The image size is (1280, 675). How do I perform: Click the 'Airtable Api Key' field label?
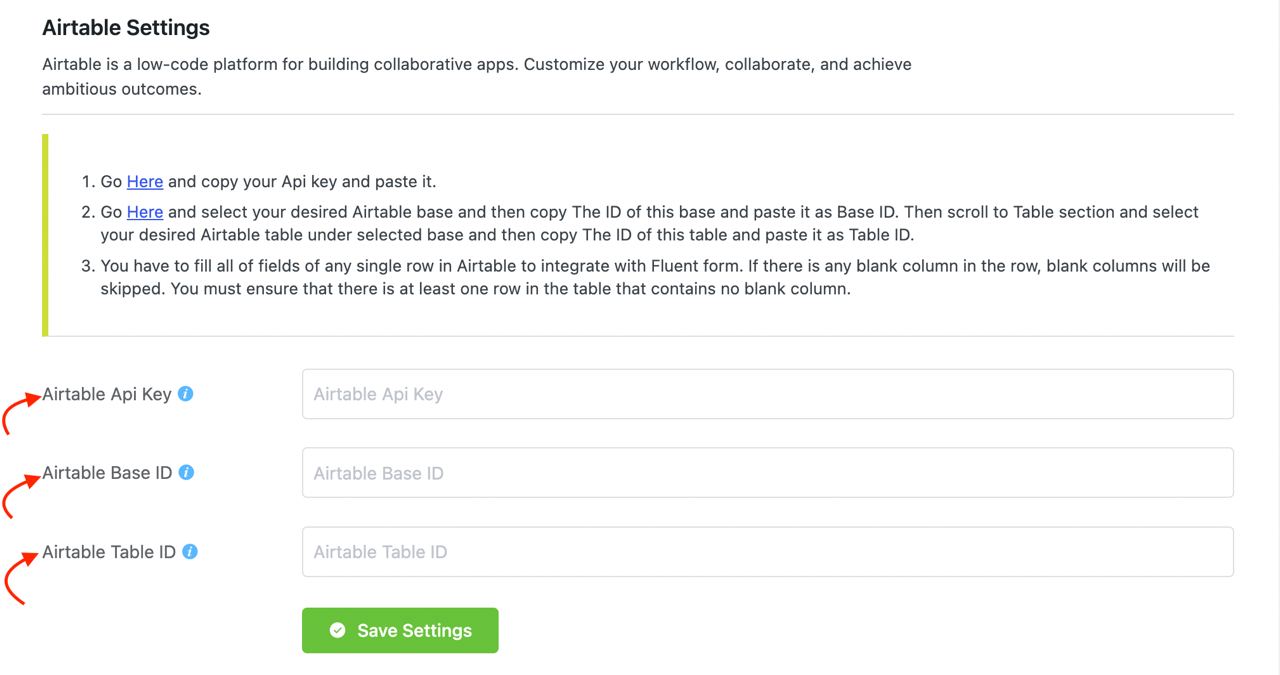[x=107, y=394]
